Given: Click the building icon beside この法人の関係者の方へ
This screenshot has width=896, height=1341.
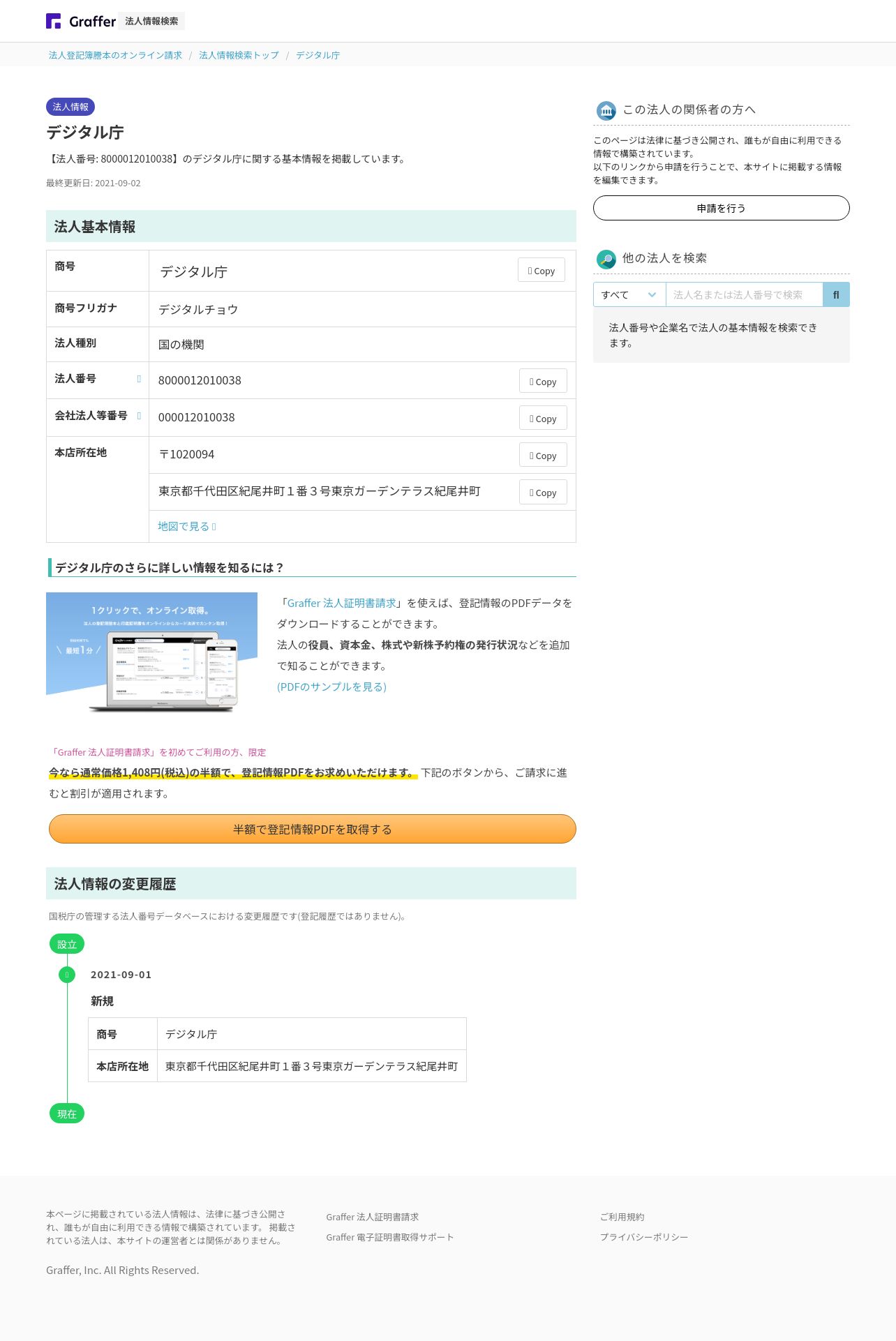Looking at the screenshot, I should (606, 110).
